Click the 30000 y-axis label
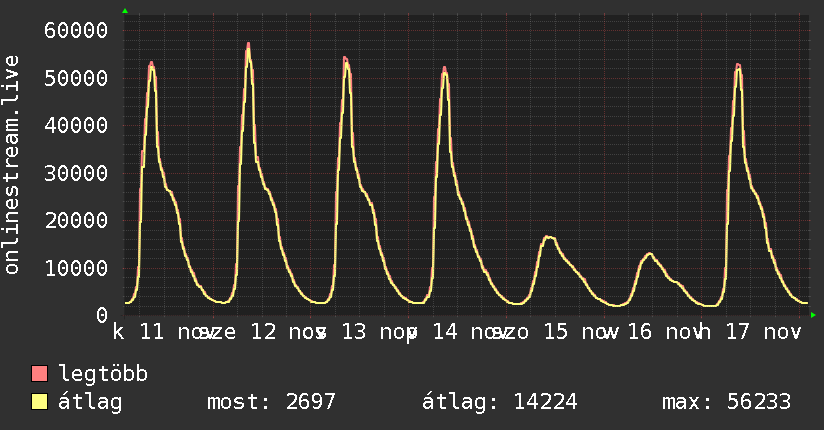824x430 pixels. [x=76, y=173]
